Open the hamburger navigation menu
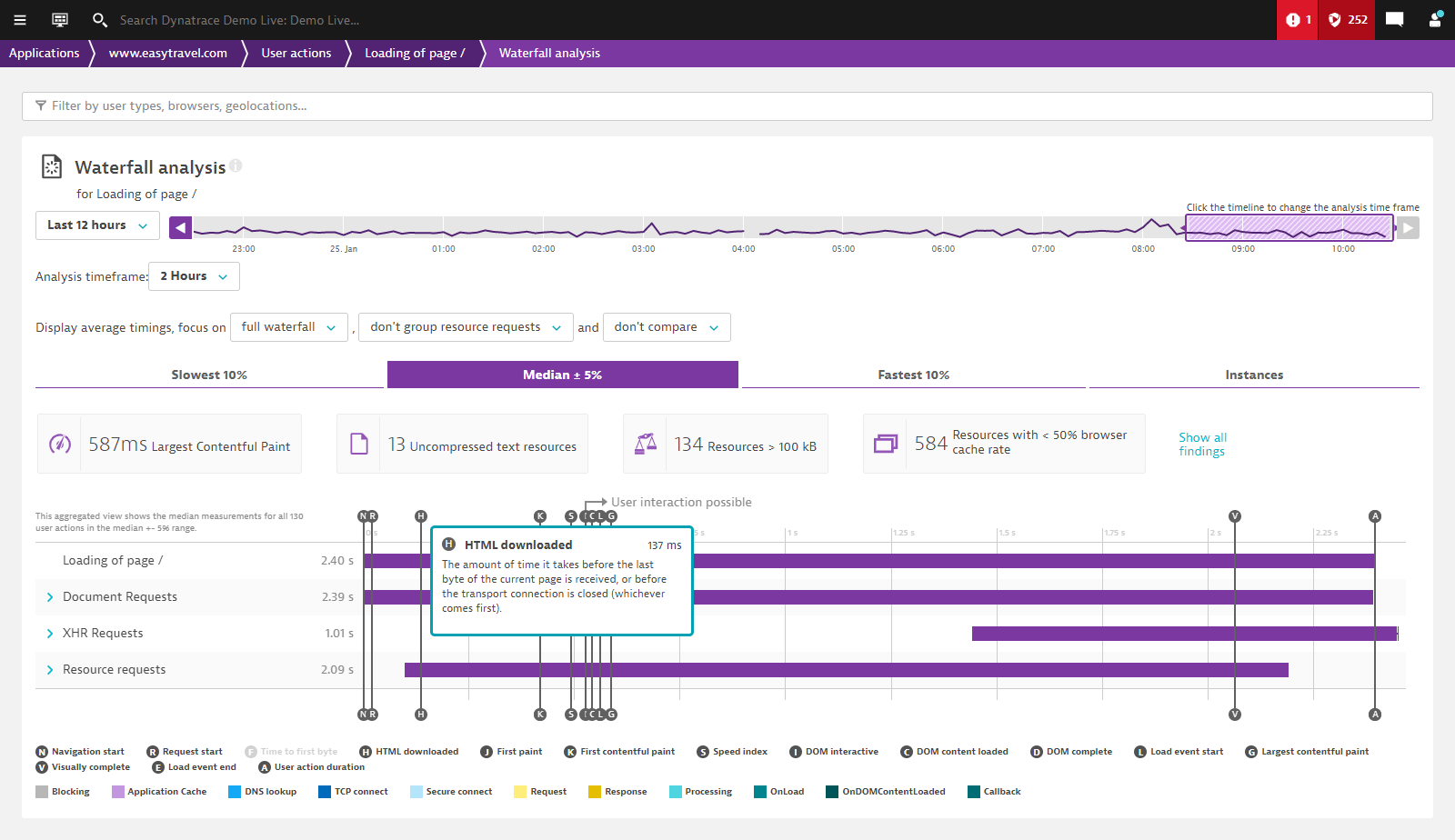The height and width of the screenshot is (840, 1455). [x=20, y=20]
